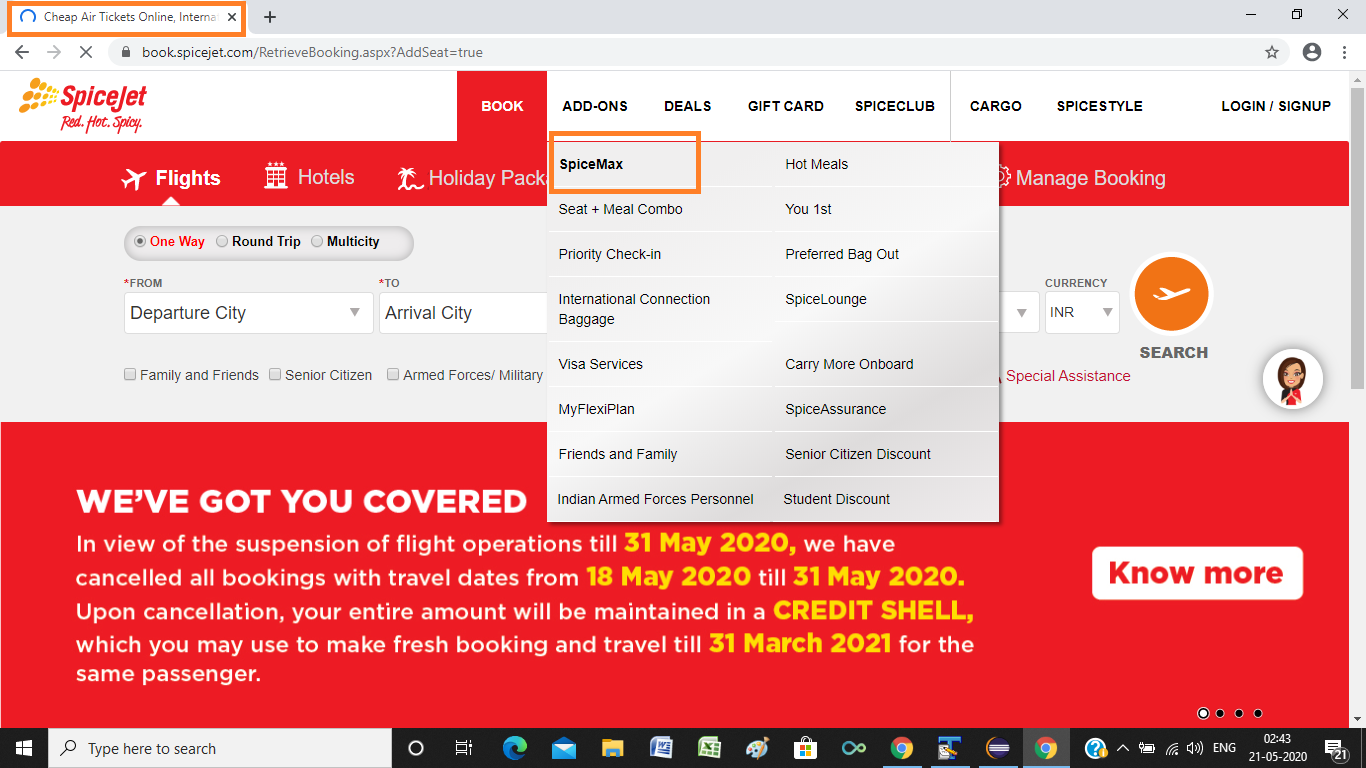
Task: Open the SPICESTYLE navigation item
Action: click(1100, 106)
